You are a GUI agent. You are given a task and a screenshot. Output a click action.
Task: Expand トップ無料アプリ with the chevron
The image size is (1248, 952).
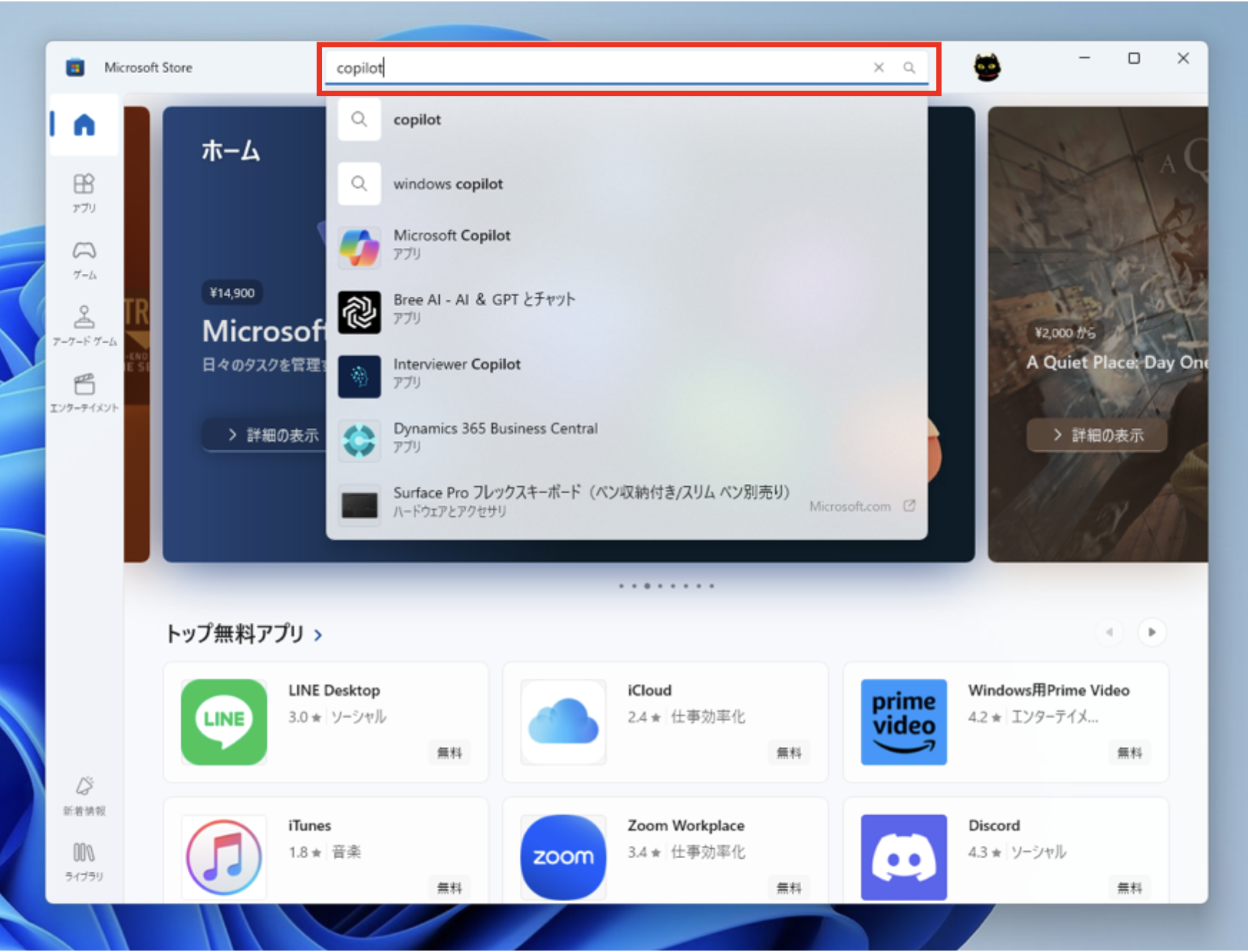pos(318,635)
